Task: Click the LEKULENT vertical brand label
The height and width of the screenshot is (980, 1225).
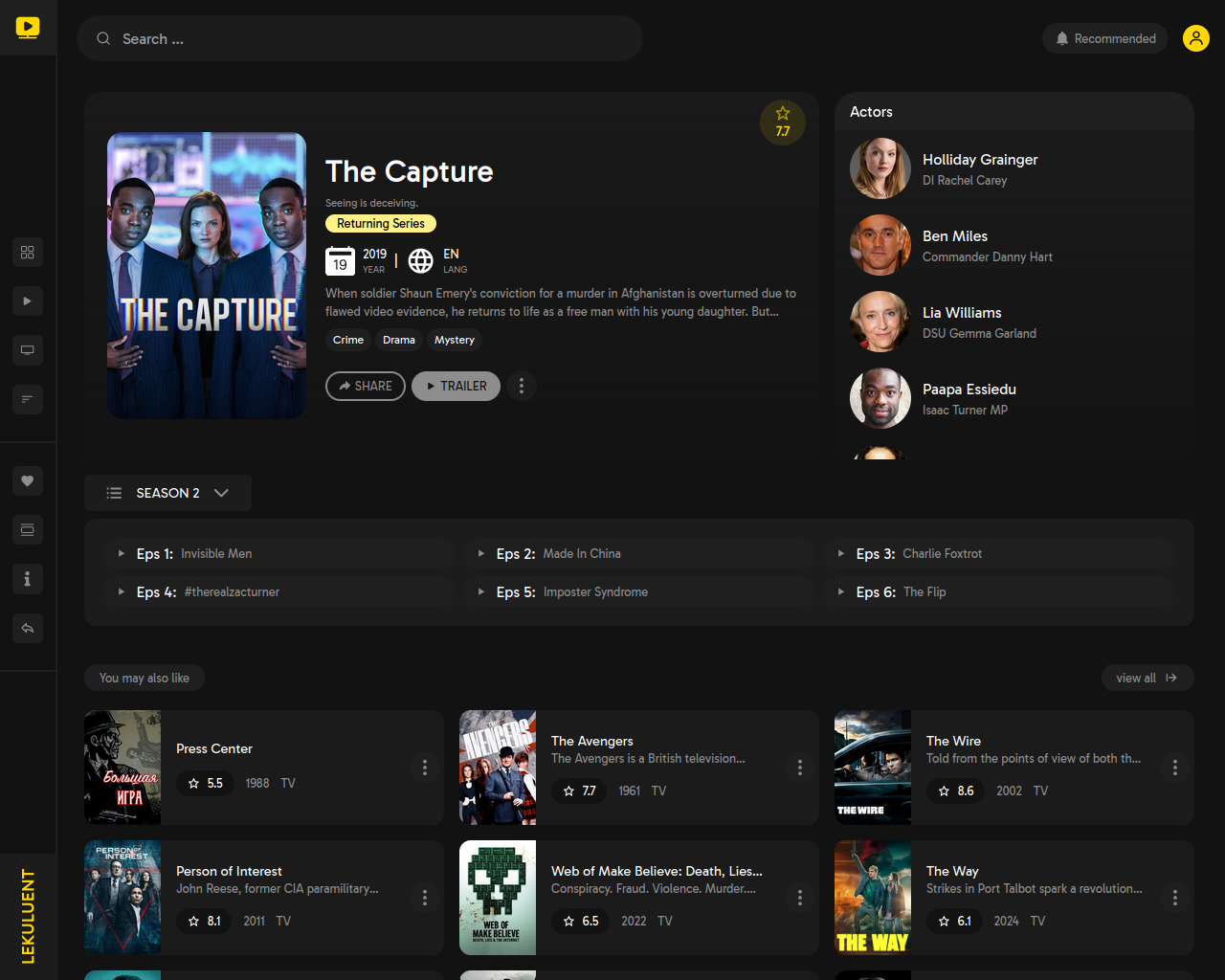Action: tap(28, 916)
